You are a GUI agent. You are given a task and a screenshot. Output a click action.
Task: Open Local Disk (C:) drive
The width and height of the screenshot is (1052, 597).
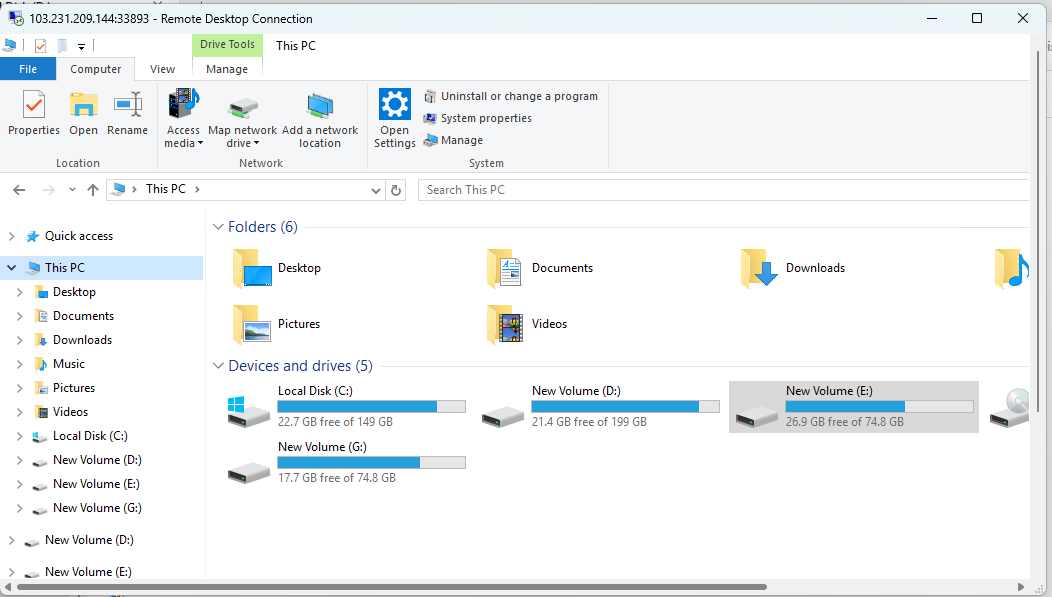(x=249, y=407)
